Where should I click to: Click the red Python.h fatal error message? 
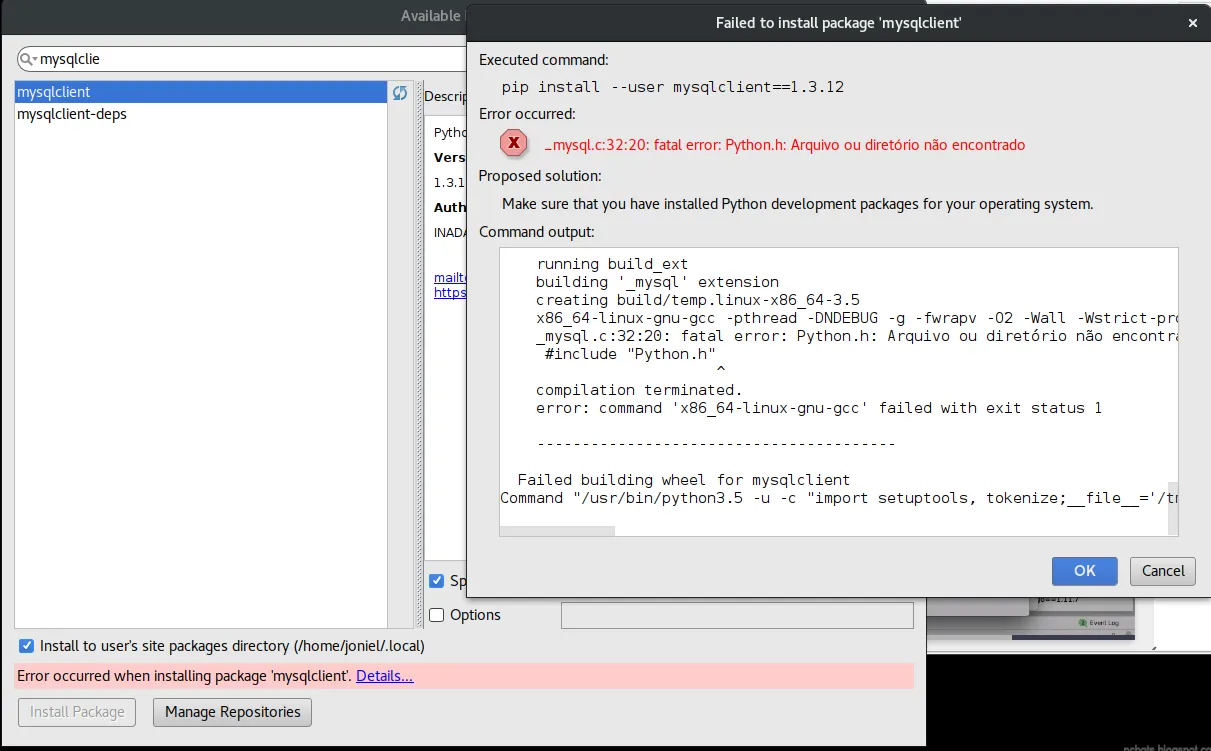tap(785, 145)
